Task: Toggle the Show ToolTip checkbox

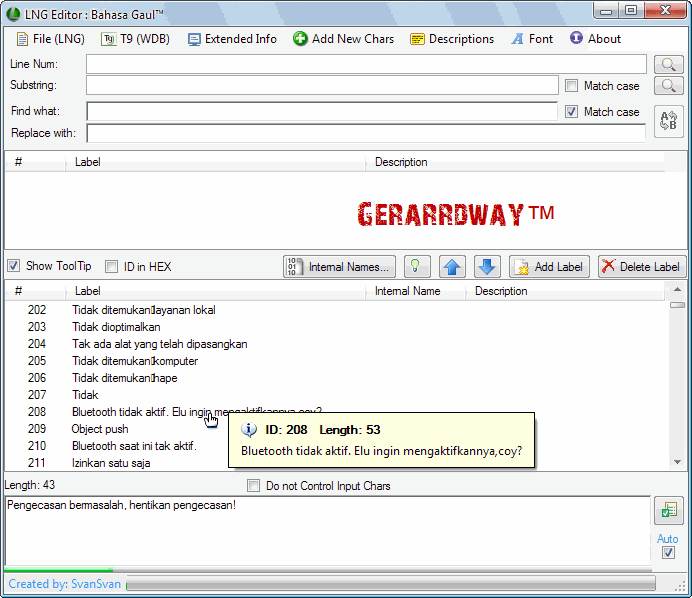Action: [x=14, y=266]
